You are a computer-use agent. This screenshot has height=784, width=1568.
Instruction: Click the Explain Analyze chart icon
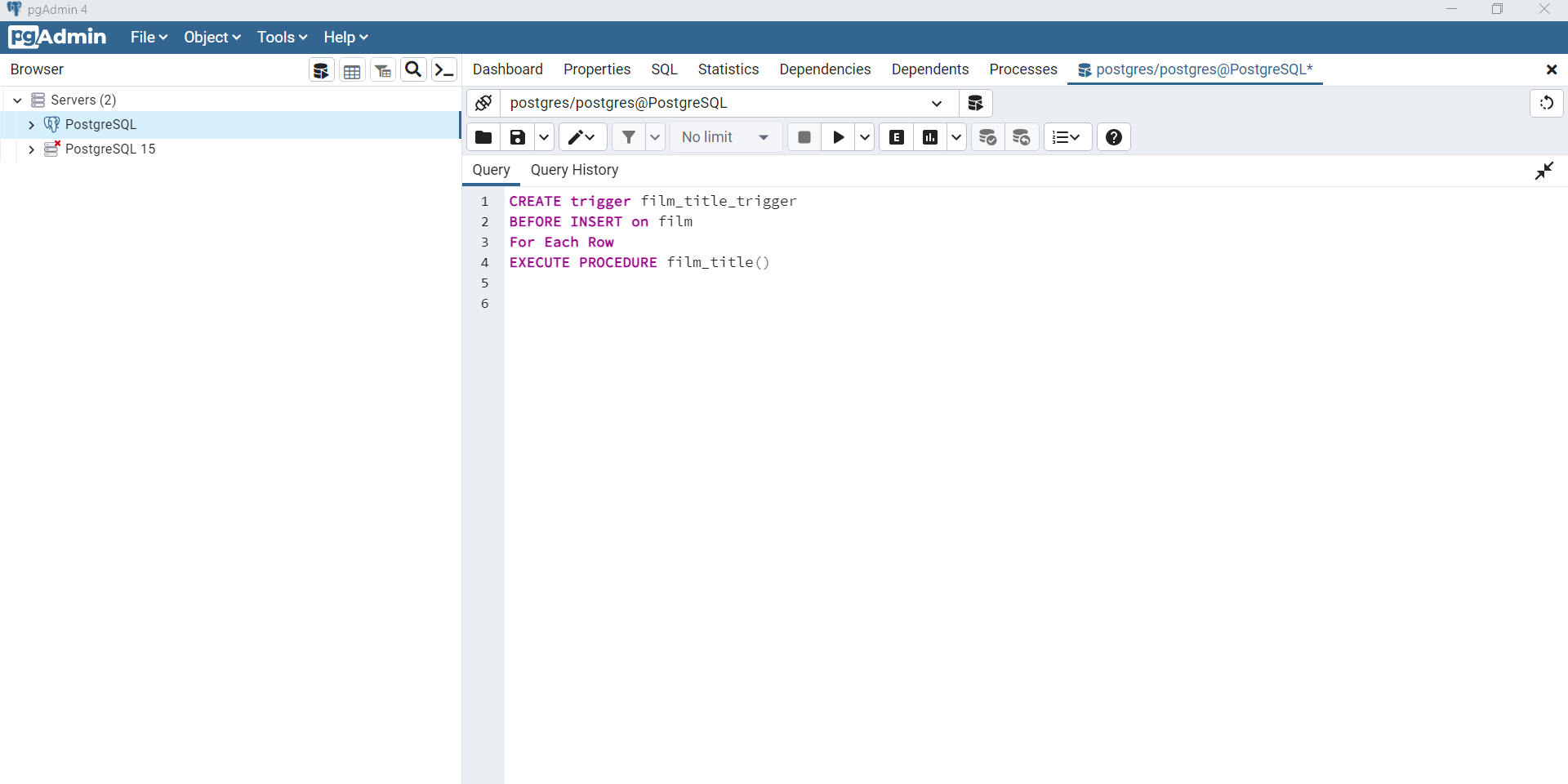point(930,137)
